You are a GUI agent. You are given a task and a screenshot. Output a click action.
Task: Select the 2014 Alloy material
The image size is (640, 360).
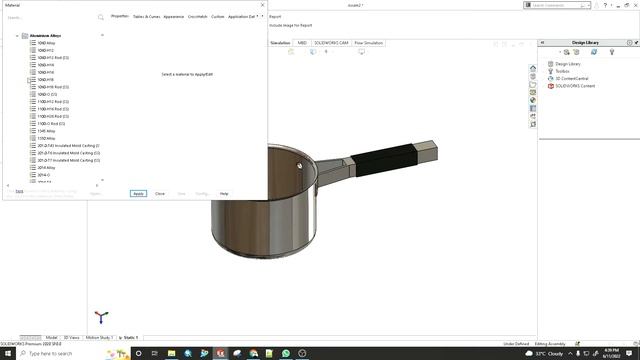pyautogui.click(x=46, y=168)
